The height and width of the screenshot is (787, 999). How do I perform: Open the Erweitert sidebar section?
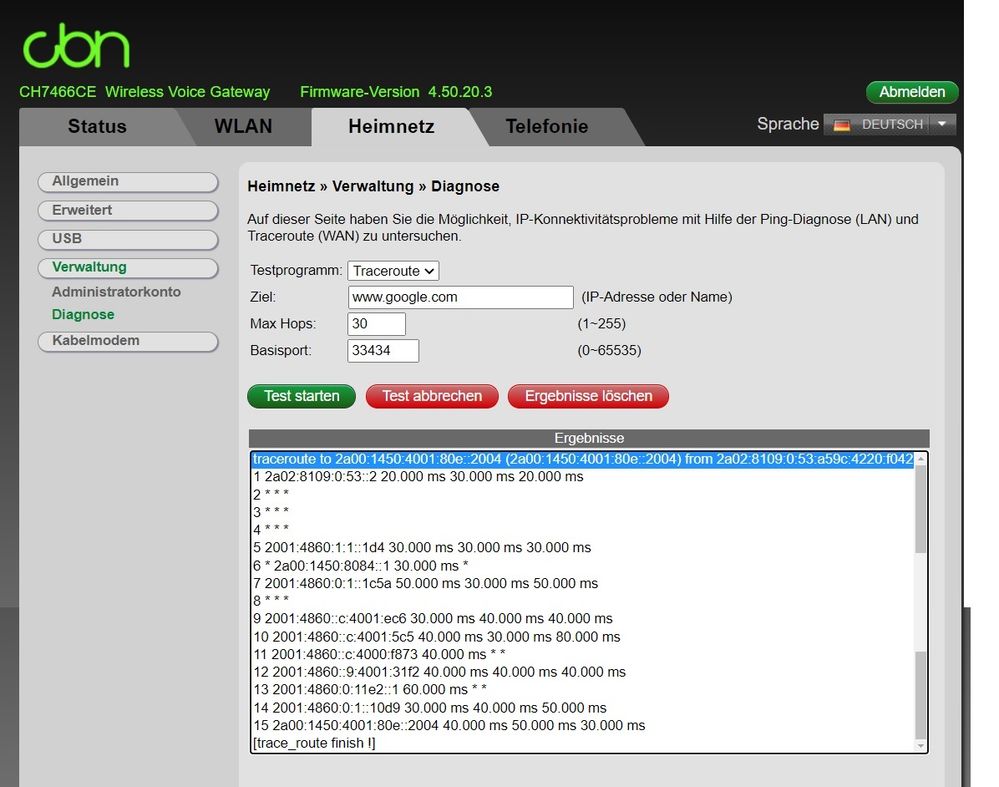[128, 210]
